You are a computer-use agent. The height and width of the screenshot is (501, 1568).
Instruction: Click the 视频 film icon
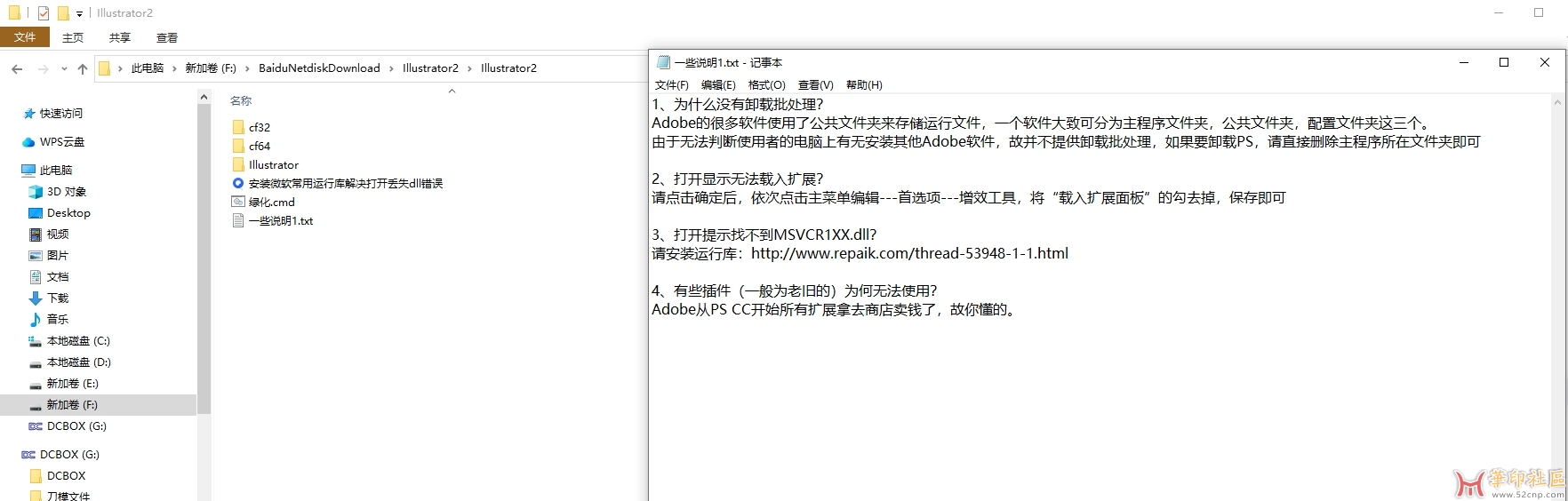point(36,235)
